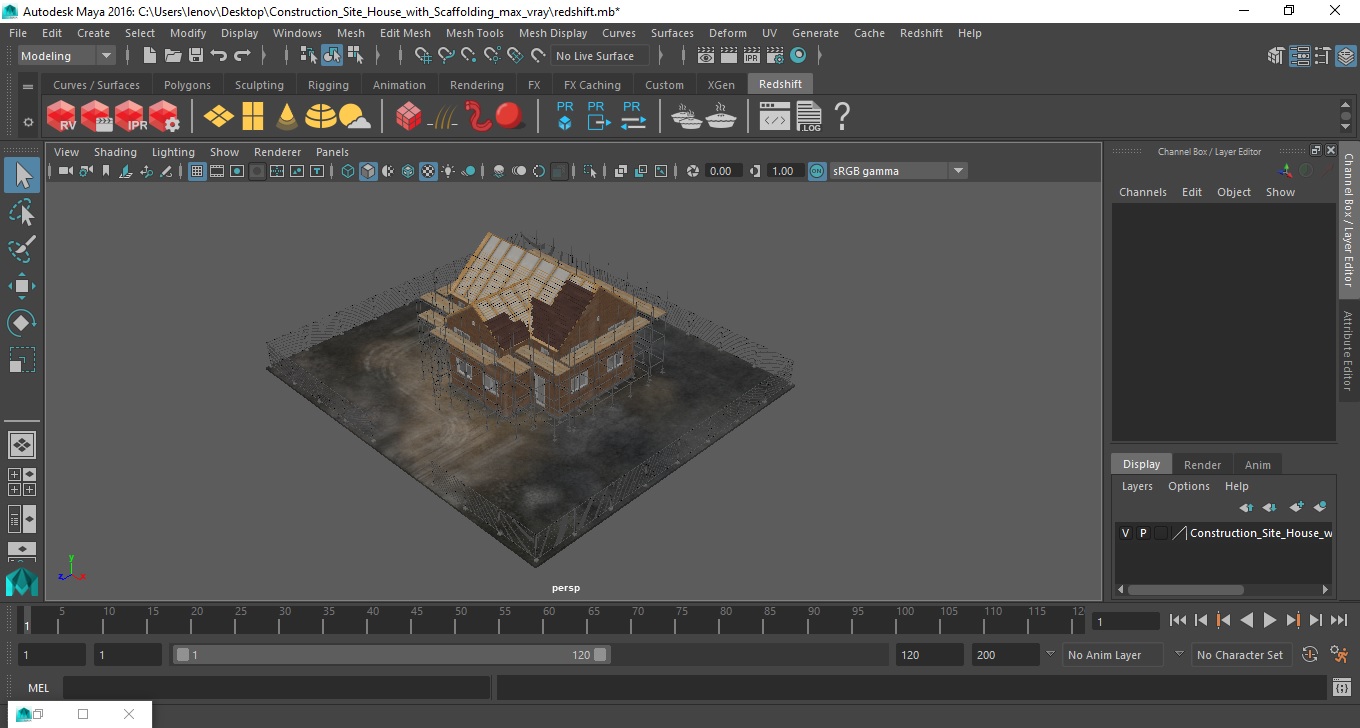Open the No Anim Layer dropdown
This screenshot has width=1360, height=728.
[1114, 655]
